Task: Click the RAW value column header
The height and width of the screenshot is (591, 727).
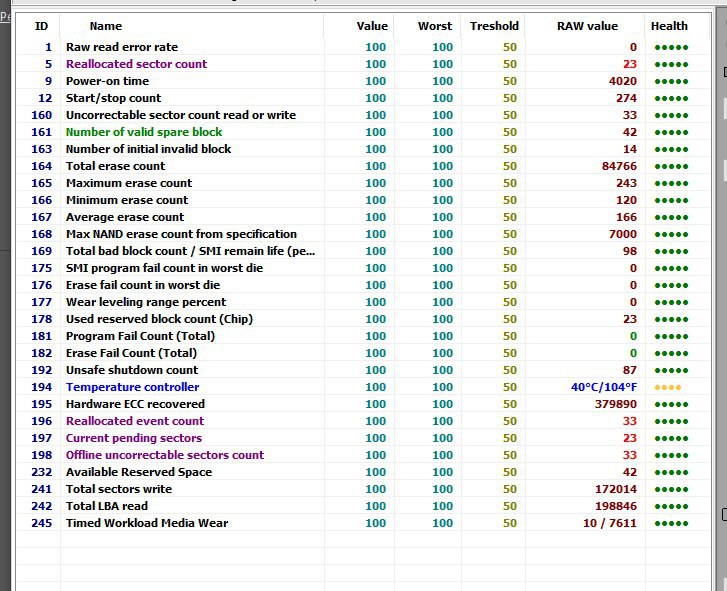Action: point(587,26)
